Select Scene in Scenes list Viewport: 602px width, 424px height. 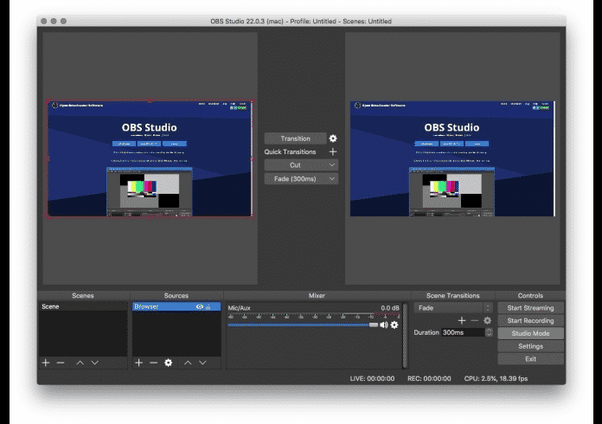[83, 306]
